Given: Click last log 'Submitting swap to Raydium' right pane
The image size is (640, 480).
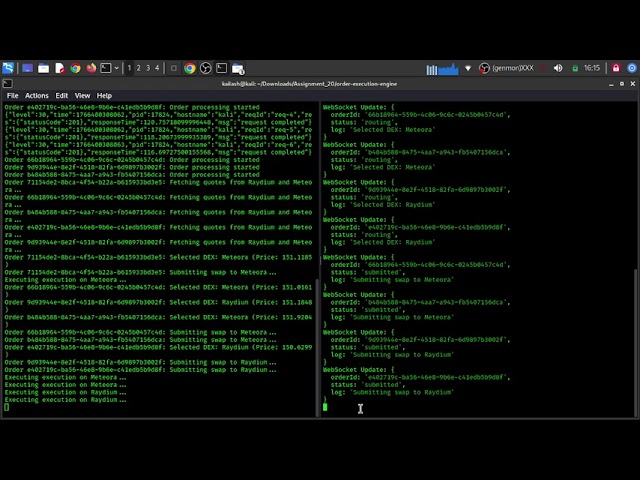Looking at the screenshot, I should (x=392, y=392).
